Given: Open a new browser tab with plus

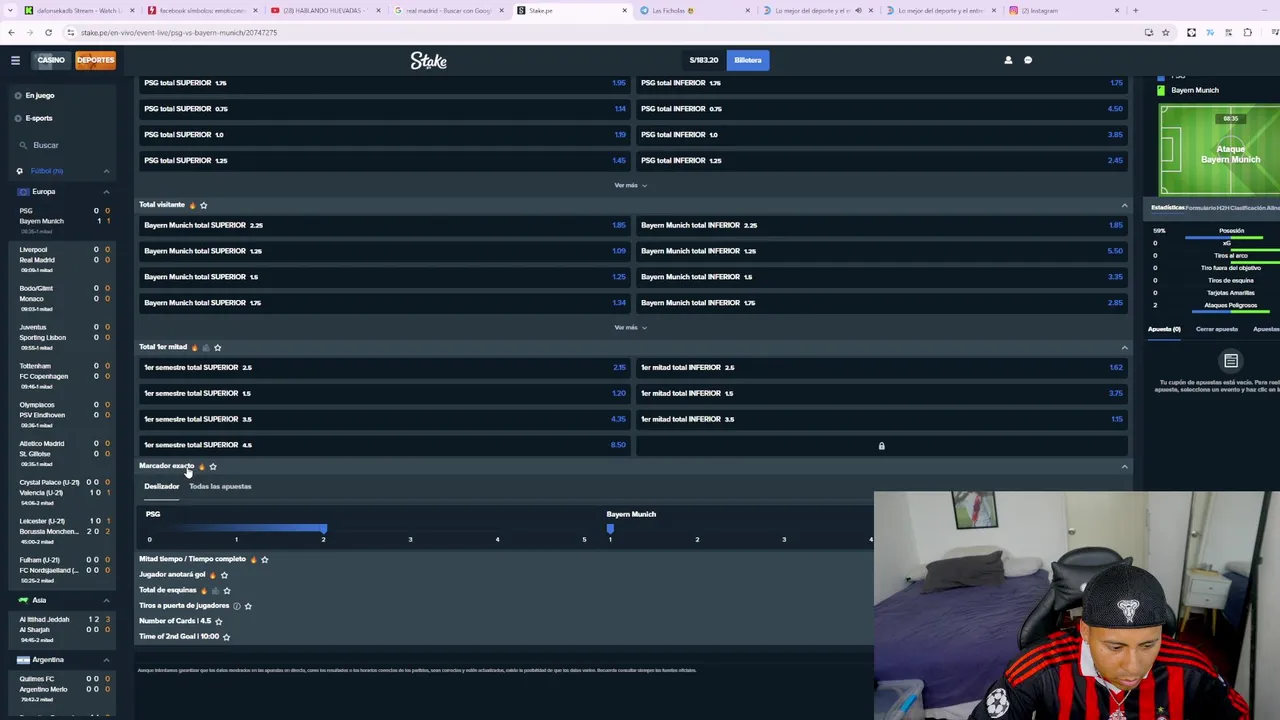Looking at the screenshot, I should (1135, 10).
